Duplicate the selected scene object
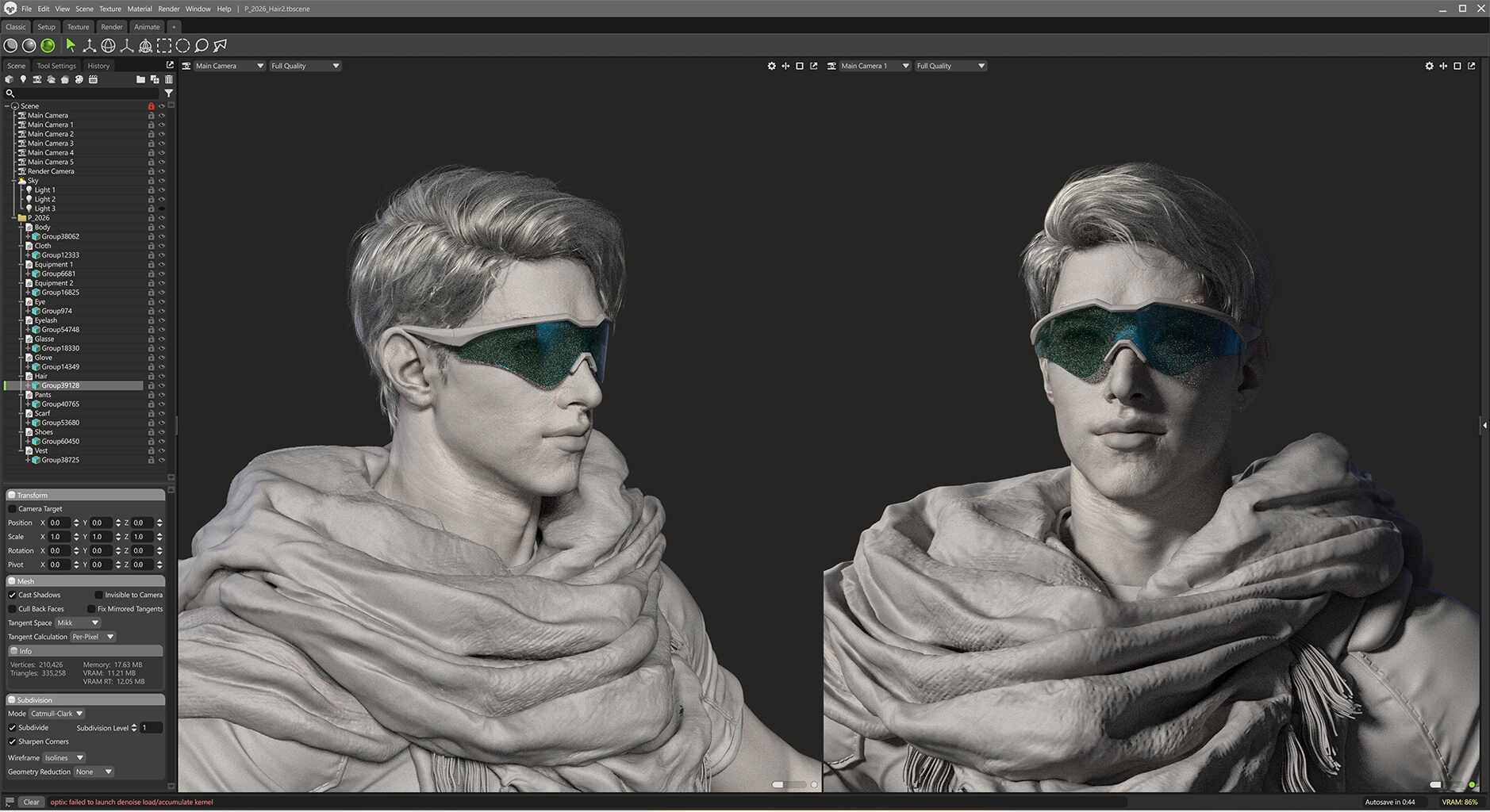The height and width of the screenshot is (812, 1490). [x=155, y=79]
